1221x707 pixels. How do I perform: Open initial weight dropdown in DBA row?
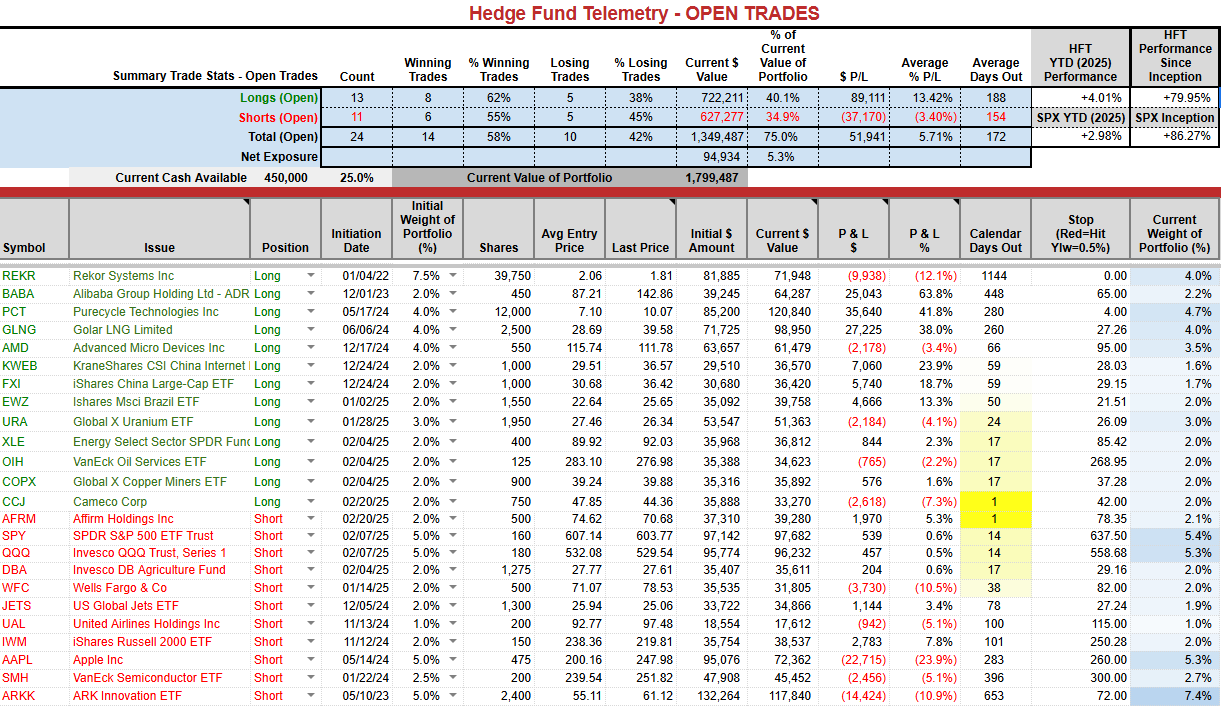pos(454,571)
